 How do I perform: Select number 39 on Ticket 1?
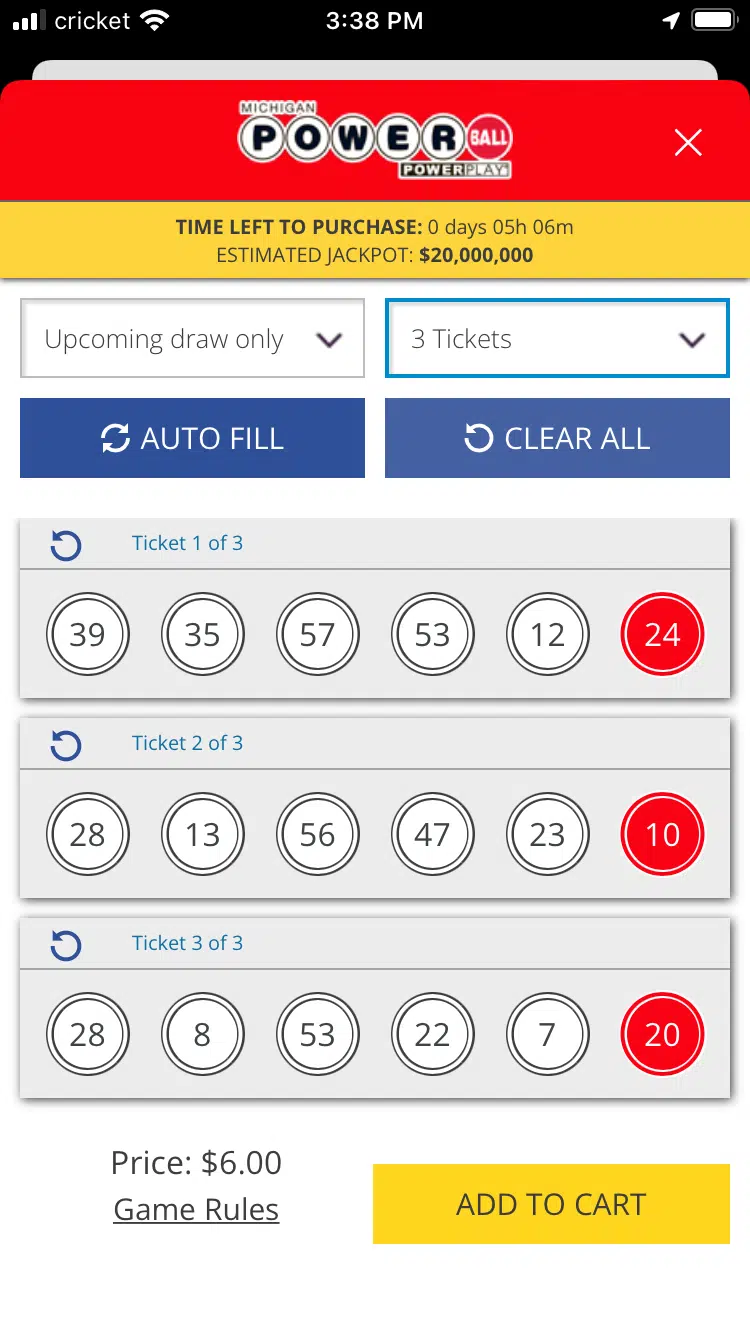pos(88,635)
